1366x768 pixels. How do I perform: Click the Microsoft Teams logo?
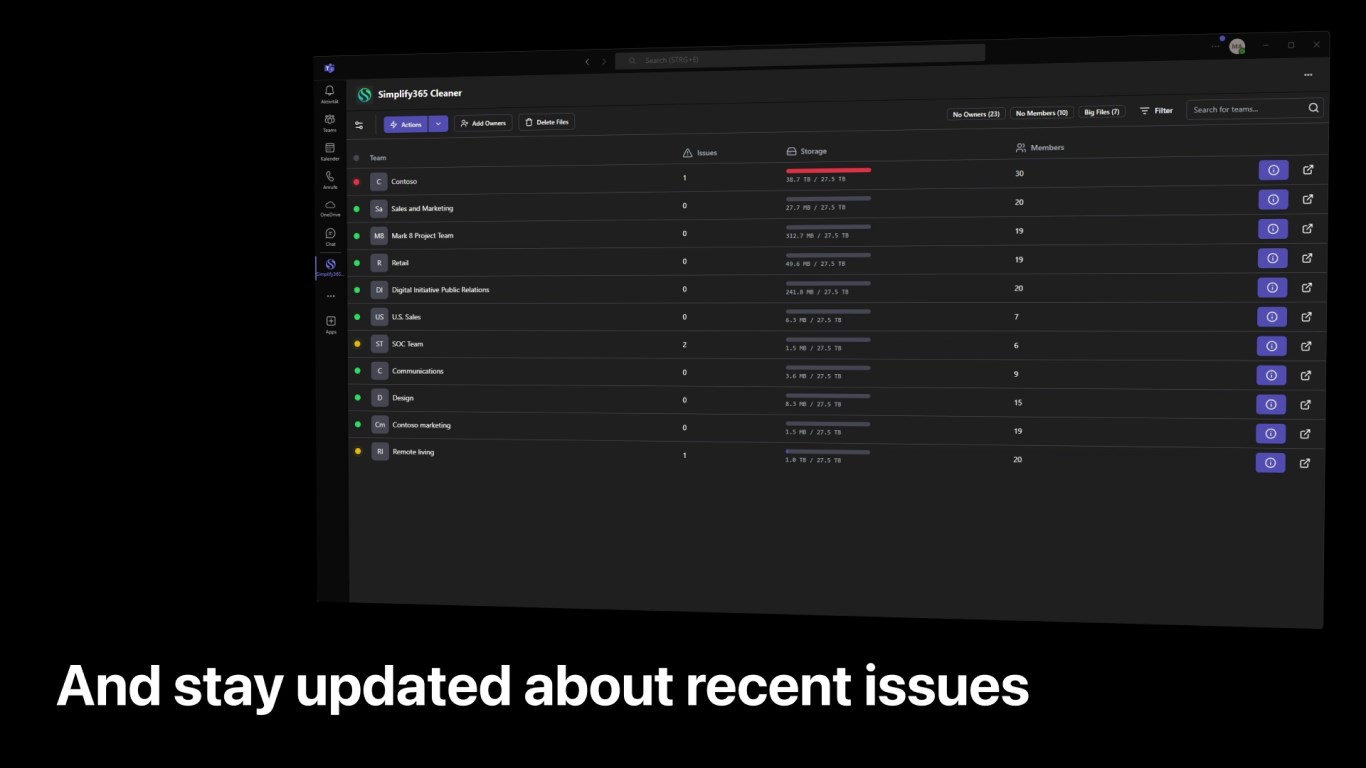tap(329, 68)
